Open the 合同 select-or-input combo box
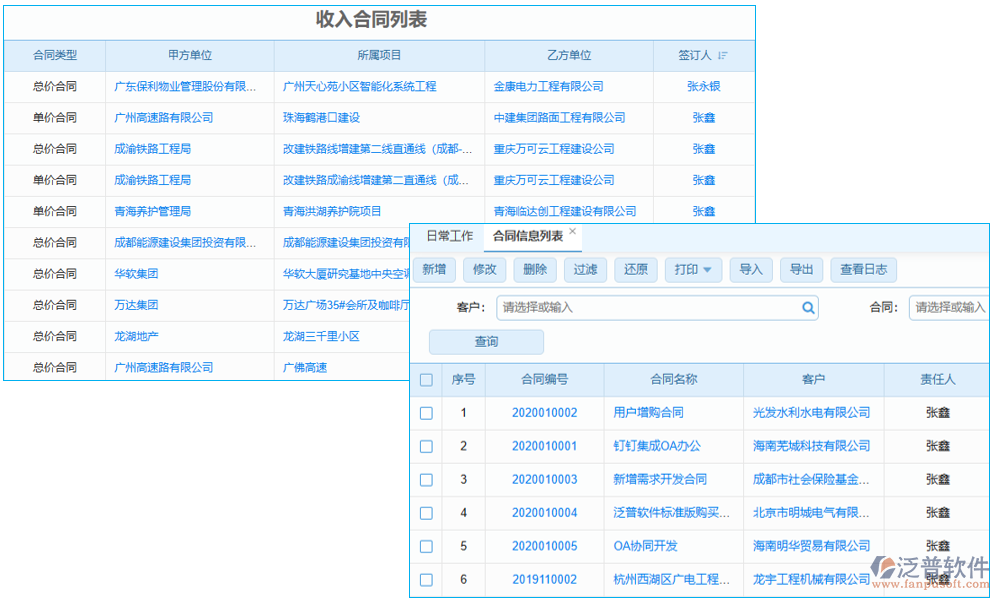 pyautogui.click(x=948, y=307)
